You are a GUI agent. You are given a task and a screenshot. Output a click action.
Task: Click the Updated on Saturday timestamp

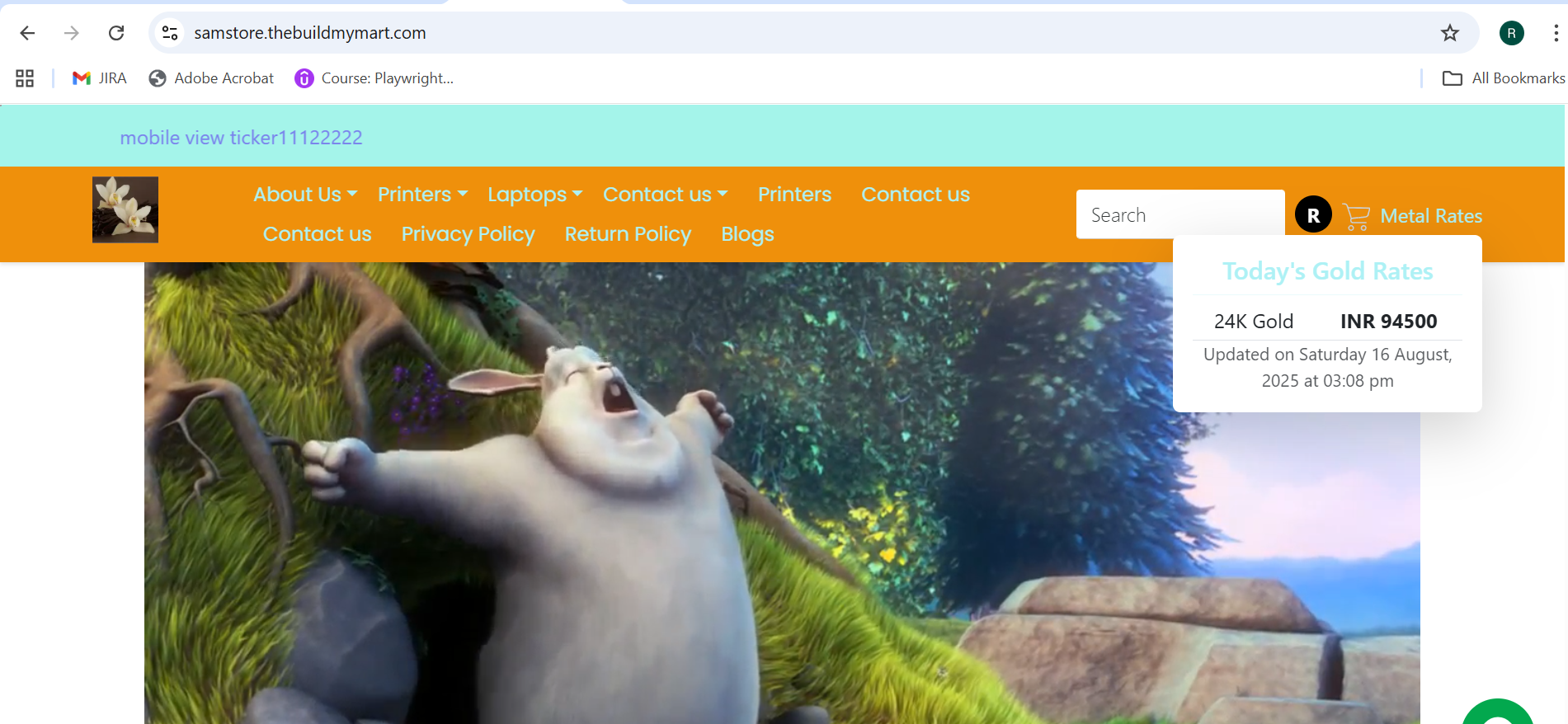tap(1327, 368)
